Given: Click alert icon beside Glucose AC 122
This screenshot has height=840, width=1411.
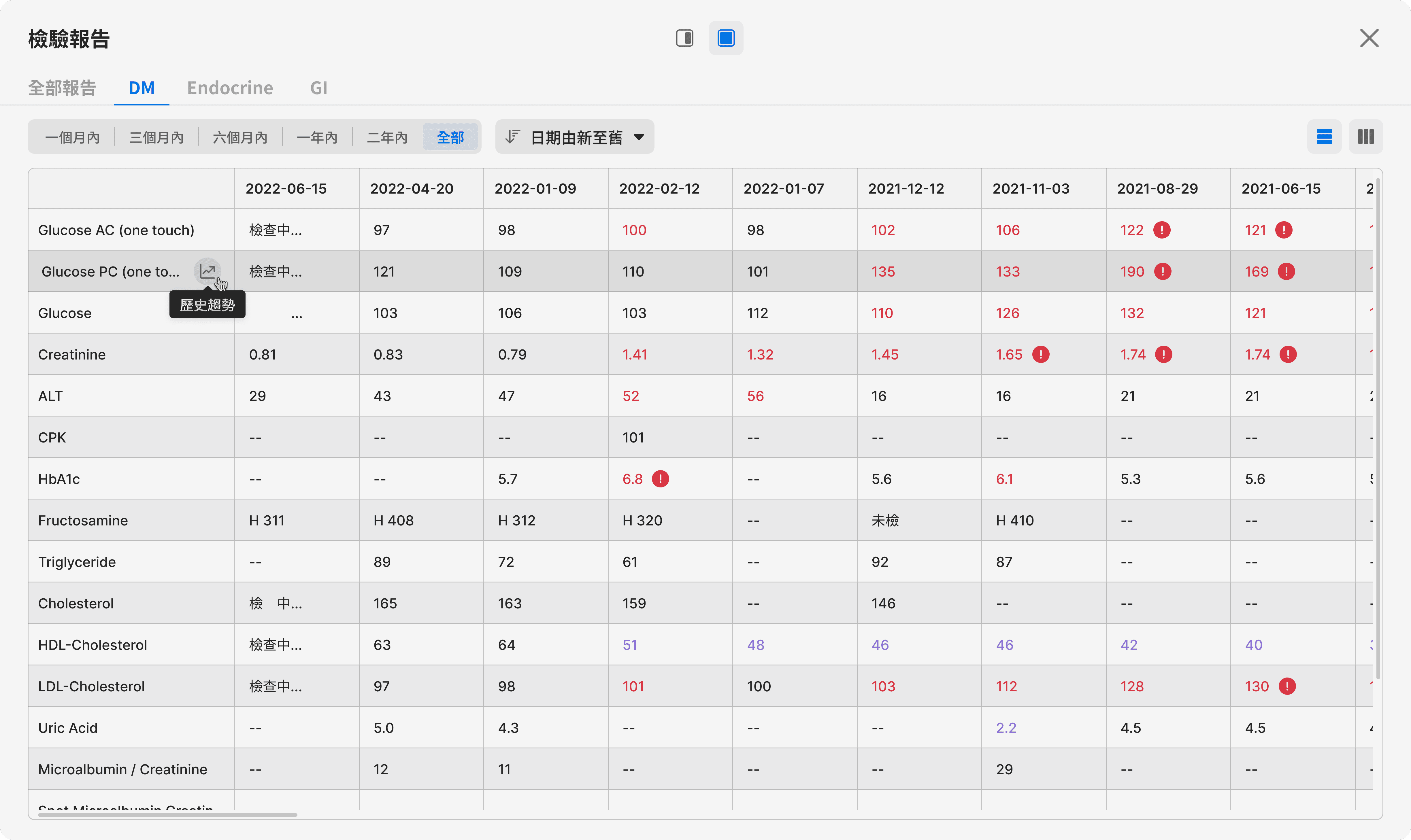Looking at the screenshot, I should 1162,230.
